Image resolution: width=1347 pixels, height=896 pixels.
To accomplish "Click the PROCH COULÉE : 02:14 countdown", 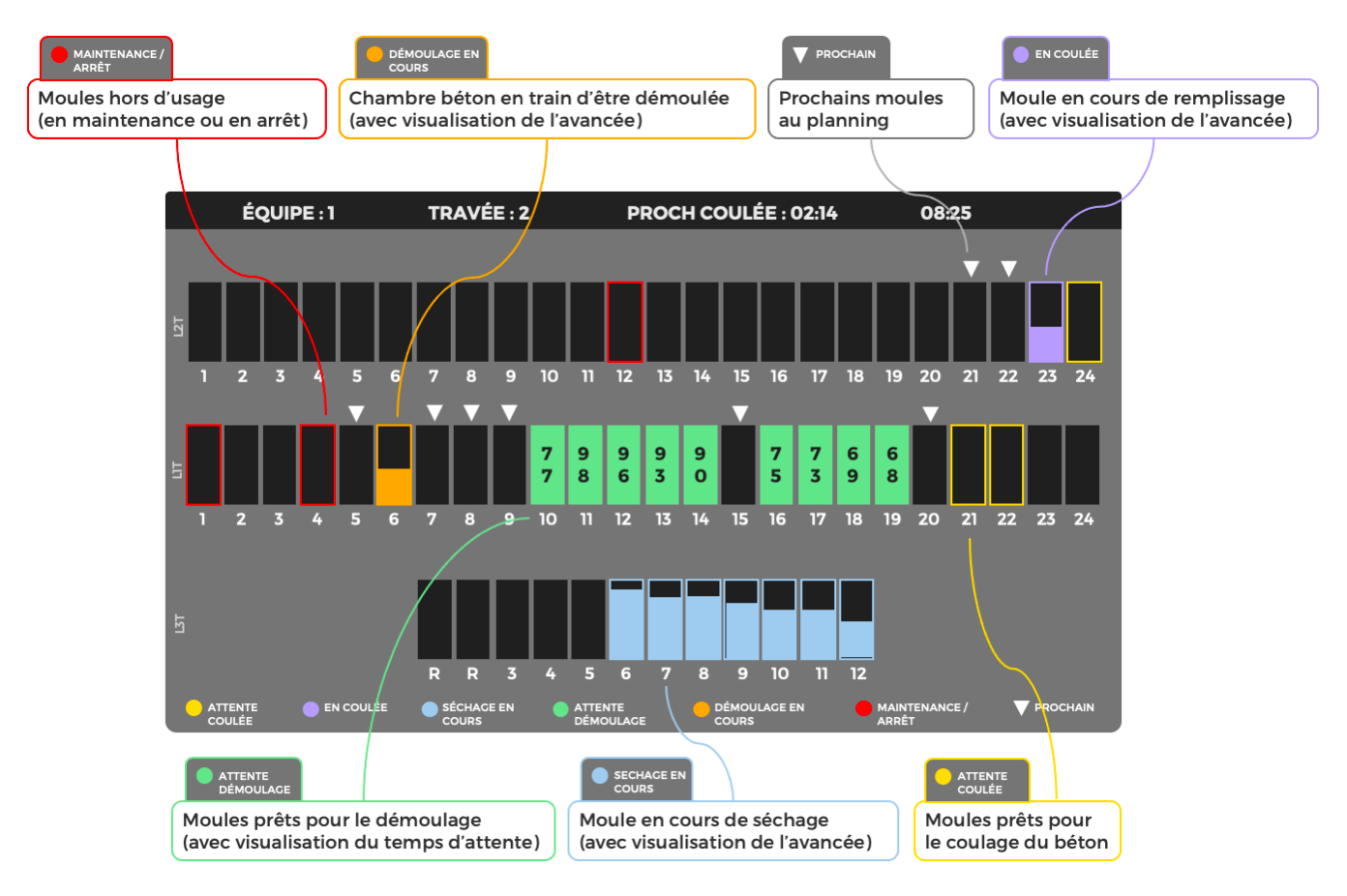I will pos(733,213).
